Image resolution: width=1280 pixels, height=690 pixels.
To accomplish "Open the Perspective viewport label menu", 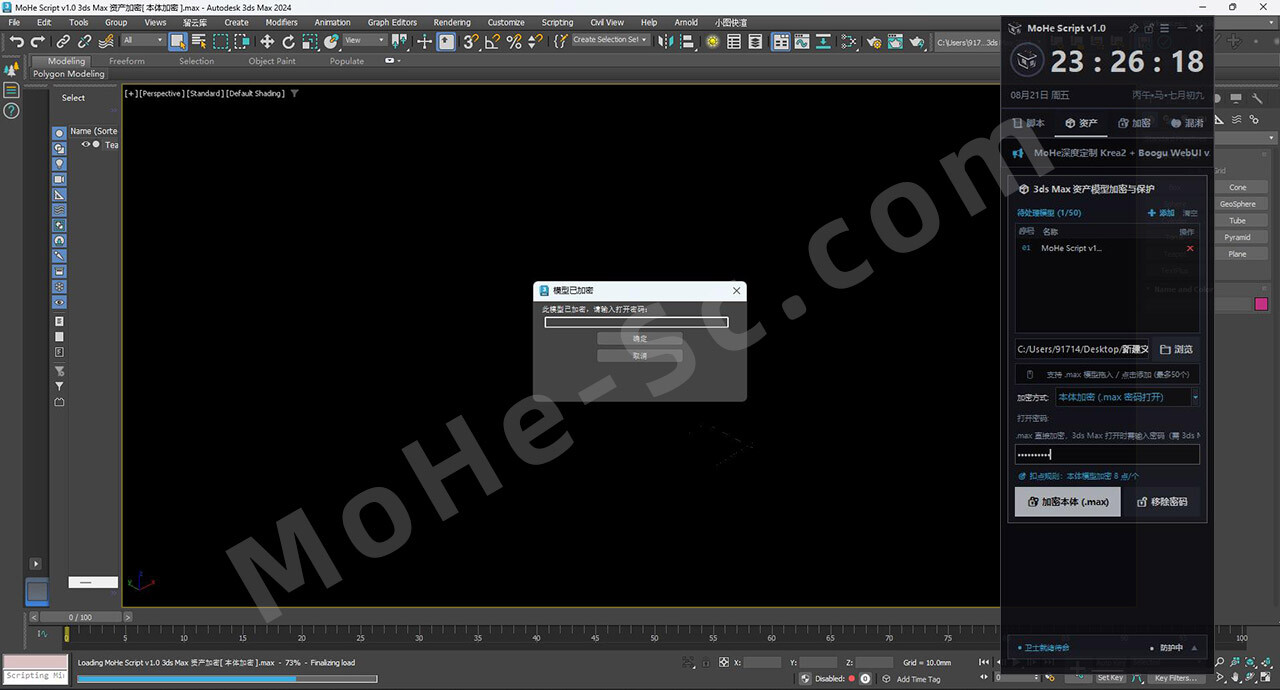I will pyautogui.click(x=160, y=93).
